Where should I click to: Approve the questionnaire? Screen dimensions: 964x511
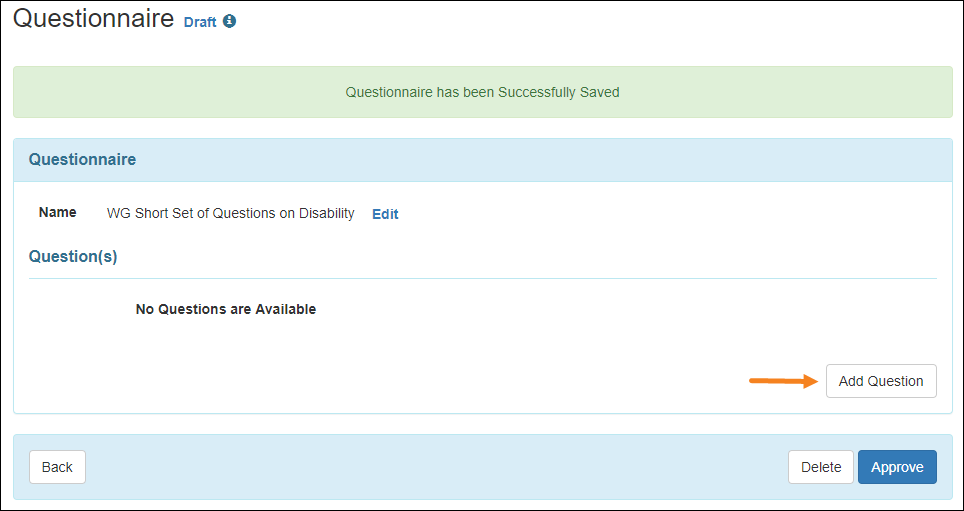pyautogui.click(x=897, y=467)
